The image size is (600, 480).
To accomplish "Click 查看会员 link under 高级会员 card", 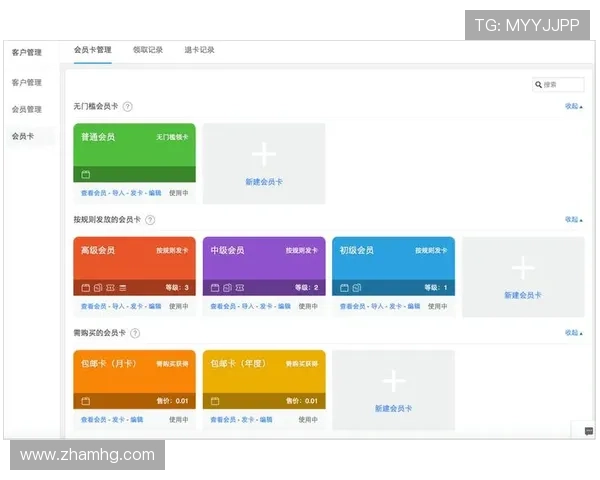I will coord(93,306).
